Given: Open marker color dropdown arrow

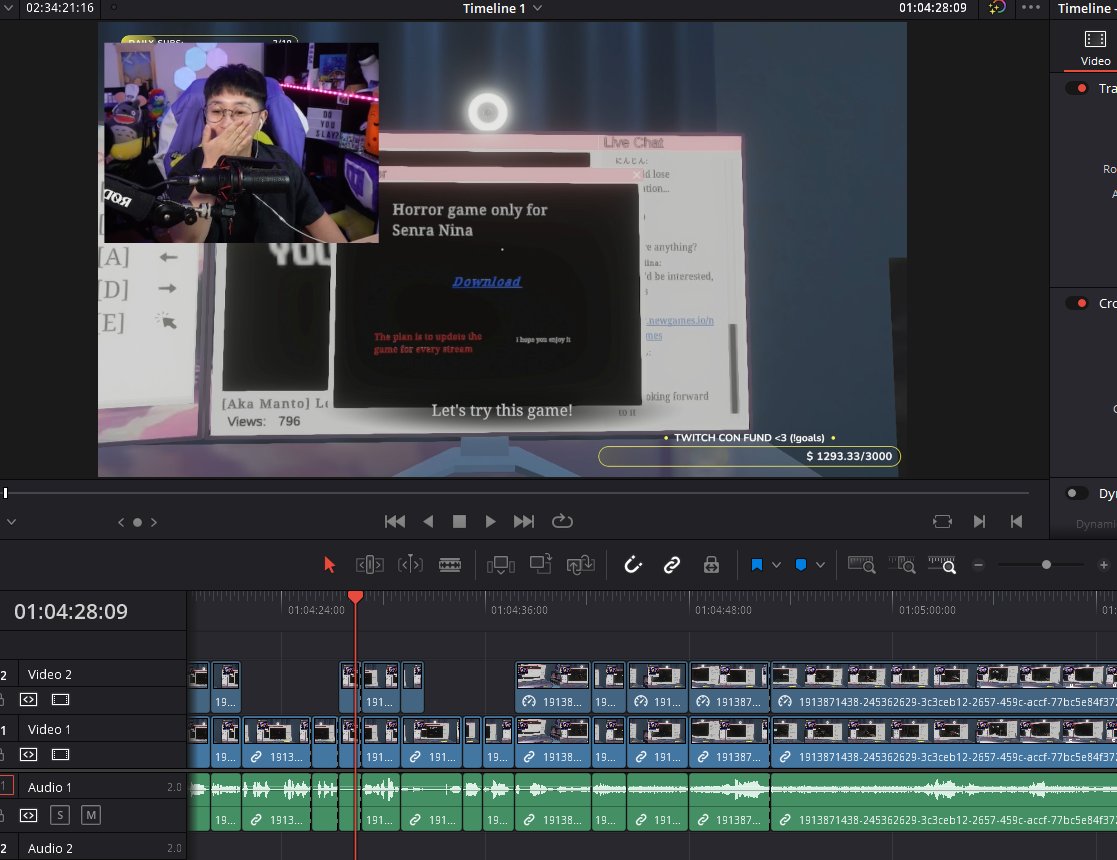Looking at the screenshot, I should coord(821,565).
